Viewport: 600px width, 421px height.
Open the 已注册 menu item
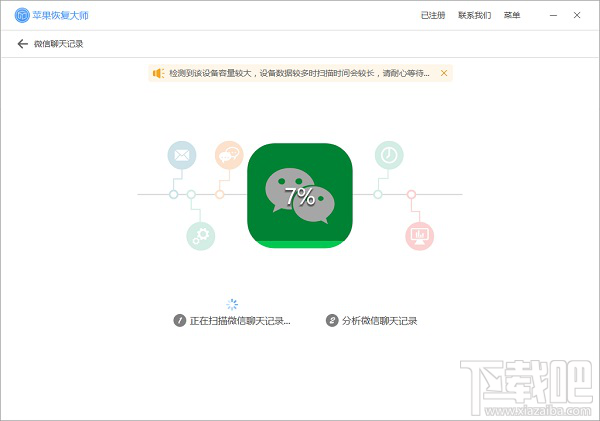(x=433, y=15)
